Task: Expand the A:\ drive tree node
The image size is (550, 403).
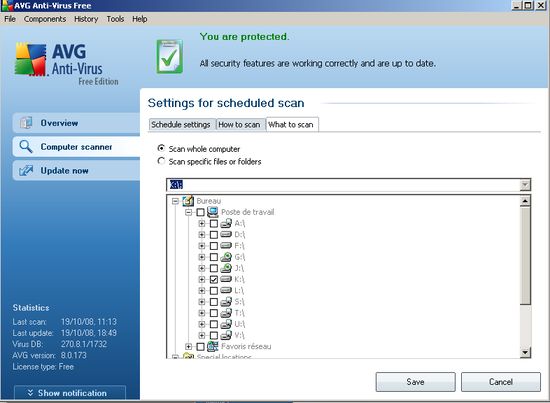Action: coord(202,223)
